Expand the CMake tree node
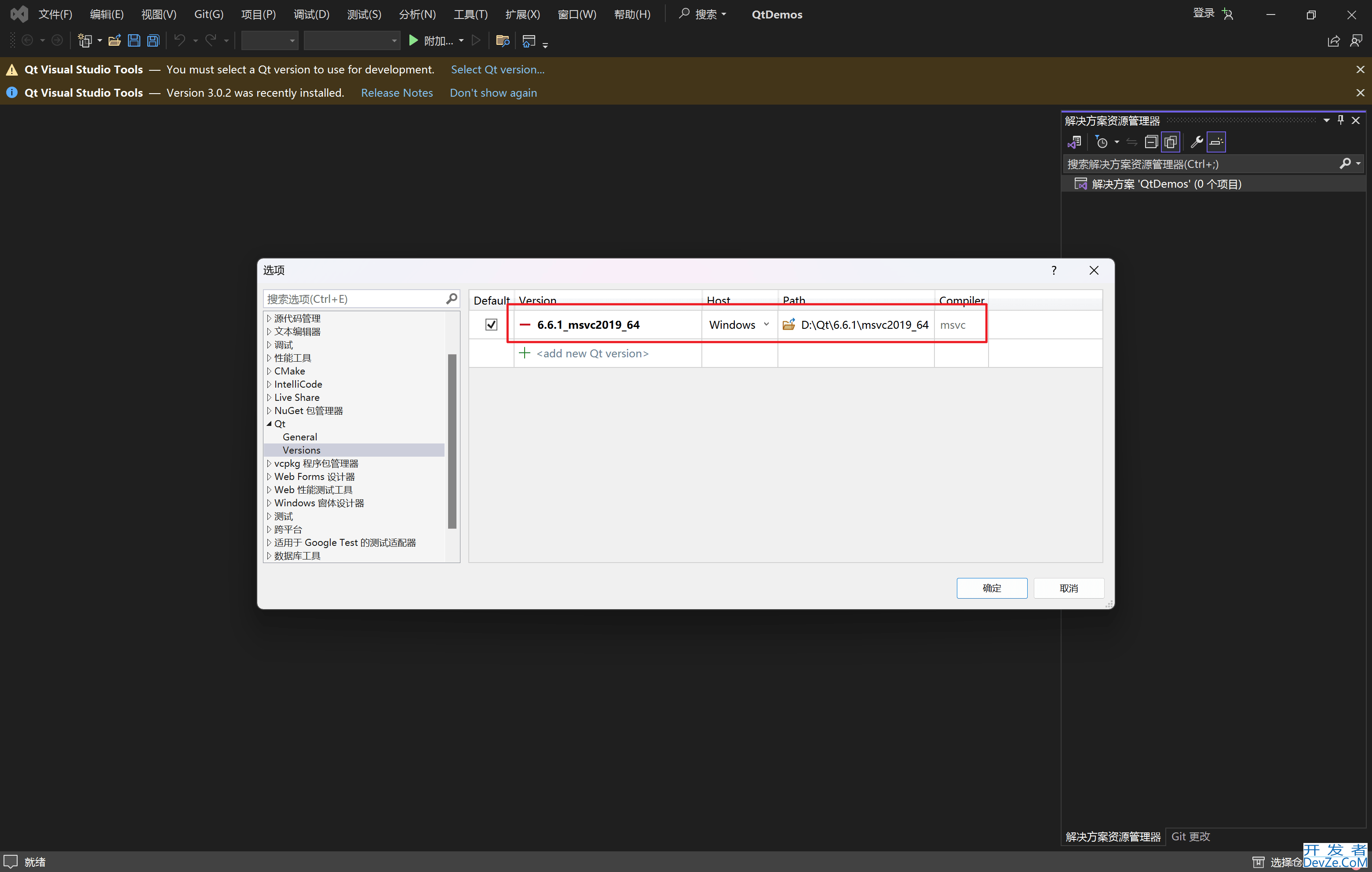The width and height of the screenshot is (1372, 872). click(x=269, y=371)
